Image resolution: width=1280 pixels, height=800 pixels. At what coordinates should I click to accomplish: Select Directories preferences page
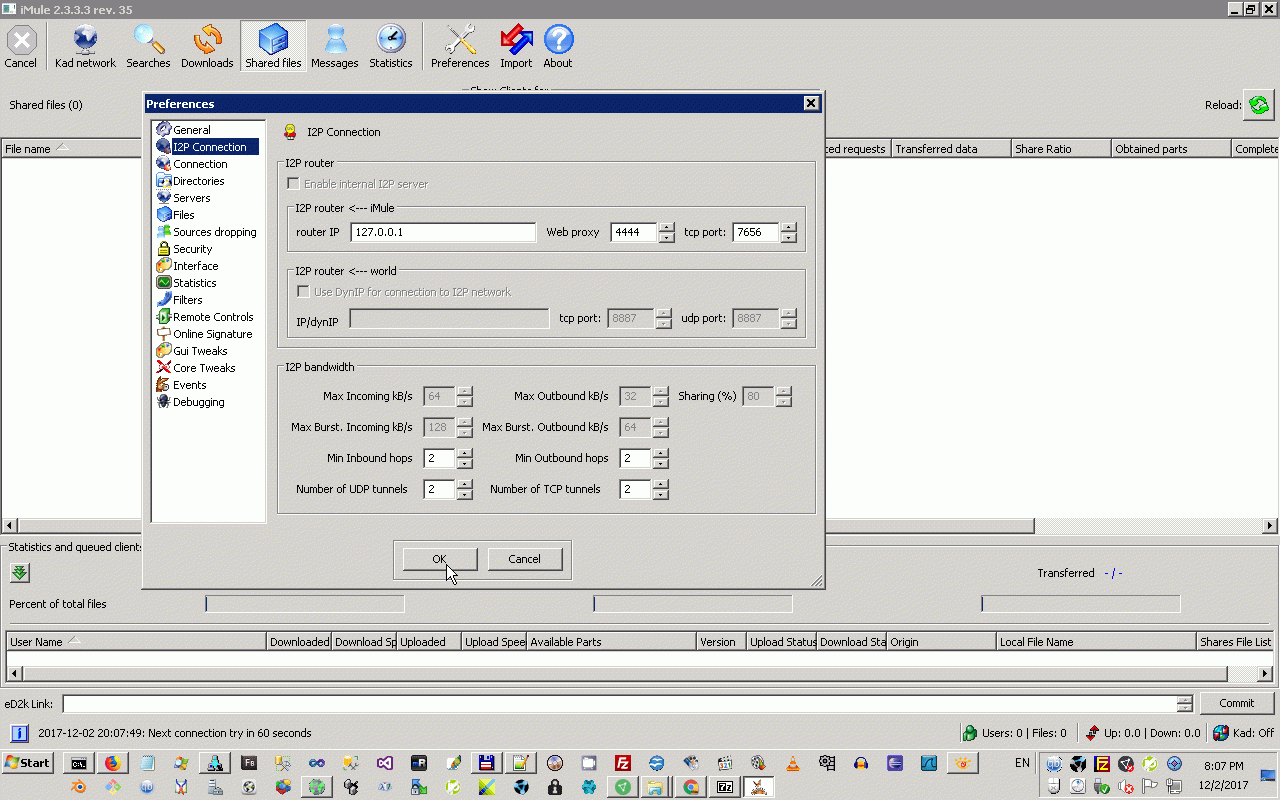click(x=198, y=181)
